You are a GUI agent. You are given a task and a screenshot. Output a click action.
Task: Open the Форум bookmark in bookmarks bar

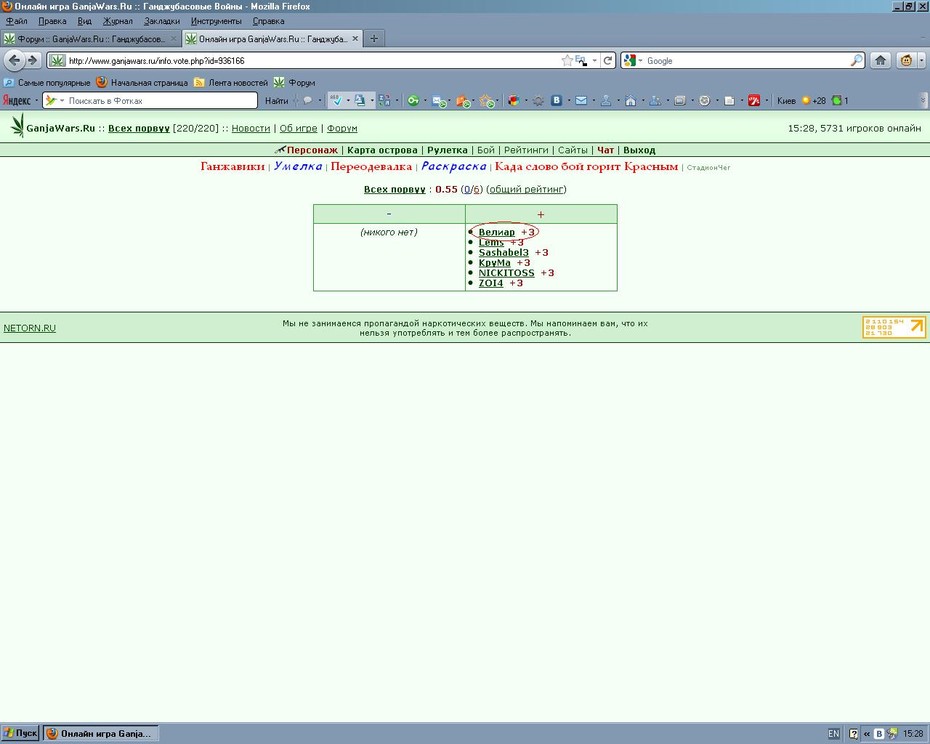click(x=295, y=82)
